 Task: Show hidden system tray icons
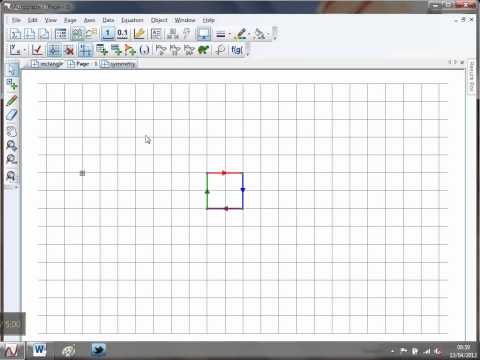tap(392, 351)
